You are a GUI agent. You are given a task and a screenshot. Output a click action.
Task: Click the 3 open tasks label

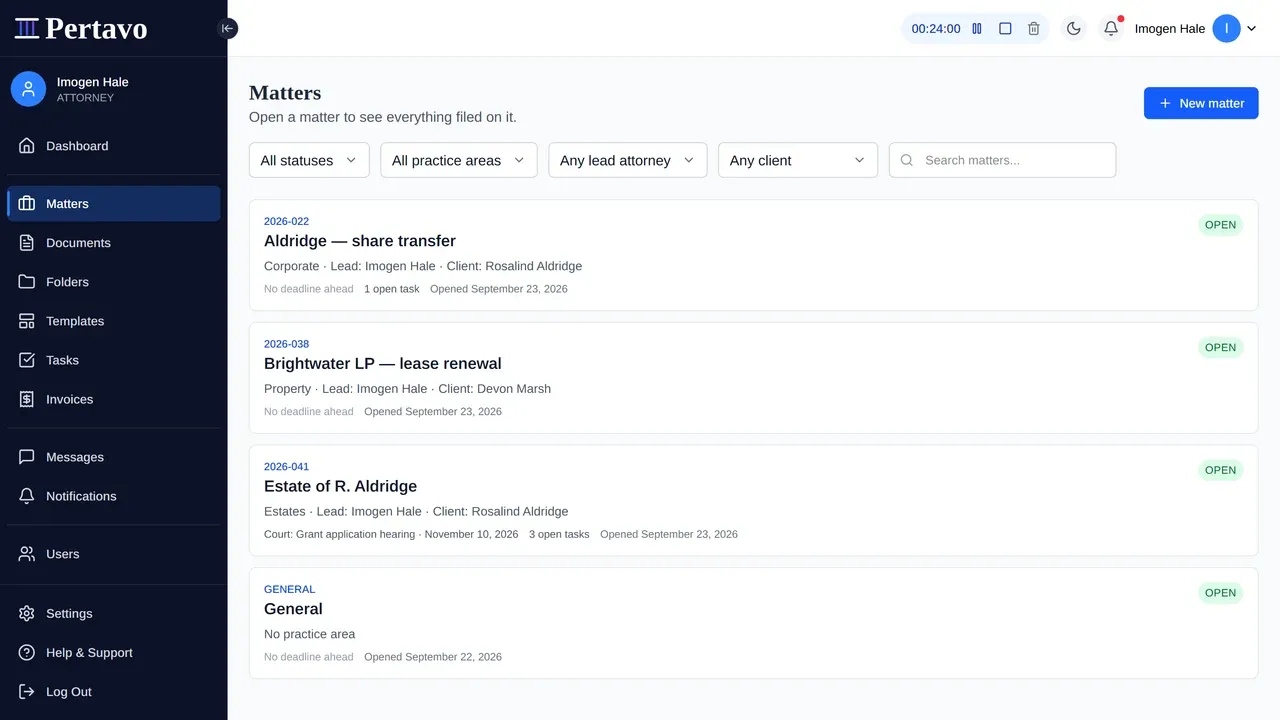pos(559,534)
